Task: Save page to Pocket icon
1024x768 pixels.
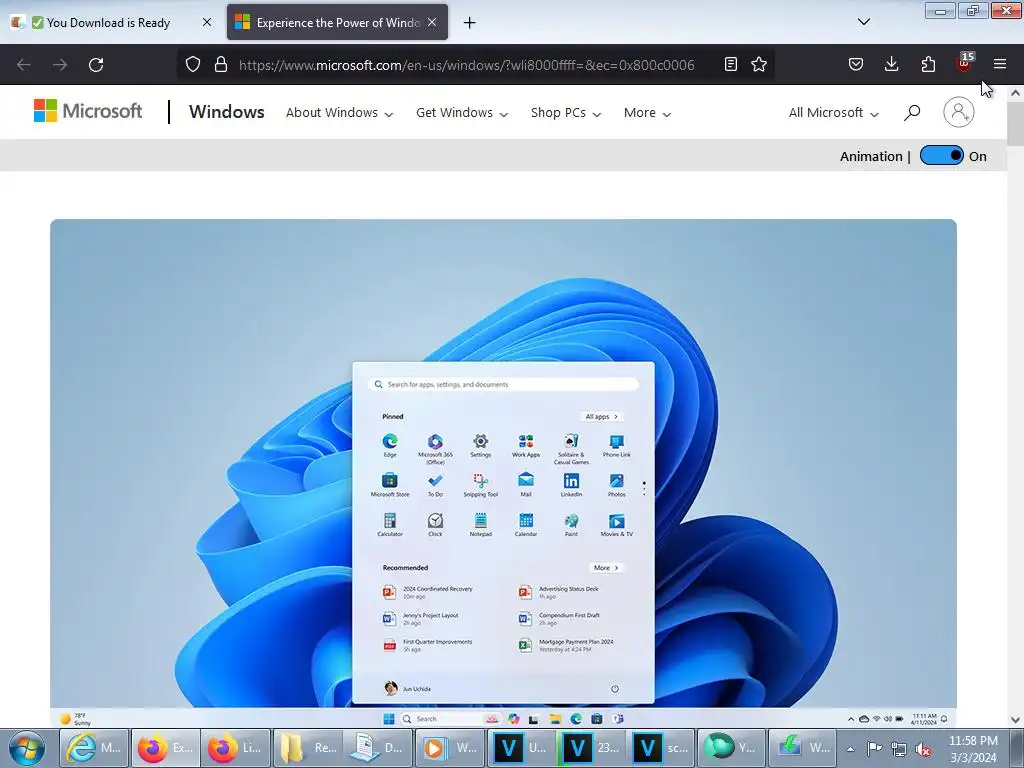Action: (856, 64)
